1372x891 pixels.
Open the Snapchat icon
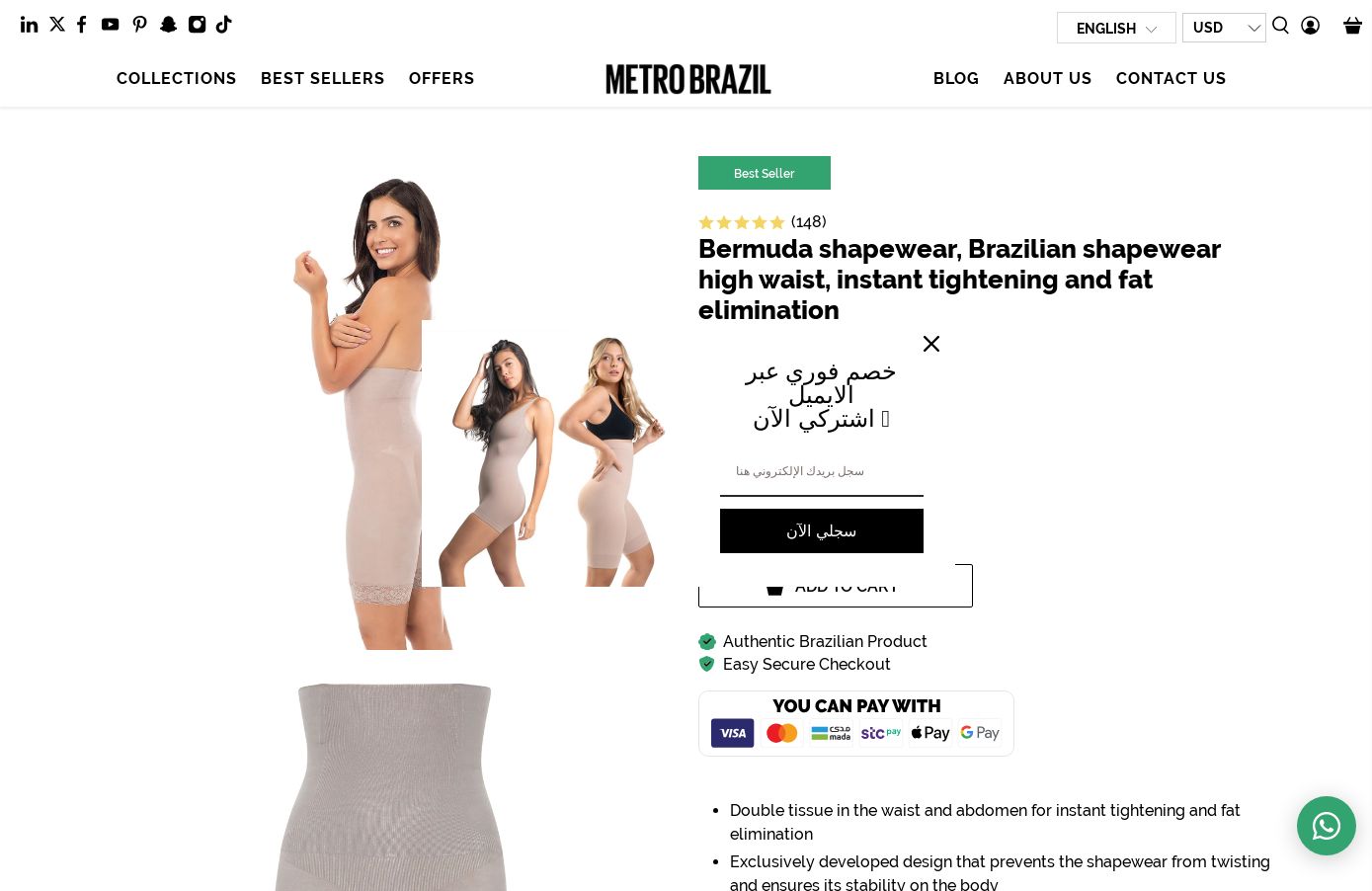point(169,25)
